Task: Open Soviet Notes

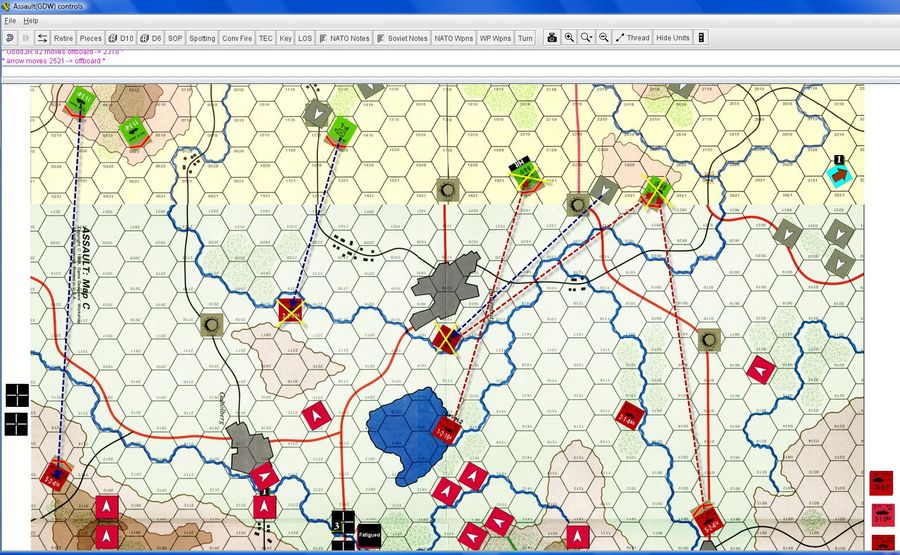Action: tap(402, 38)
